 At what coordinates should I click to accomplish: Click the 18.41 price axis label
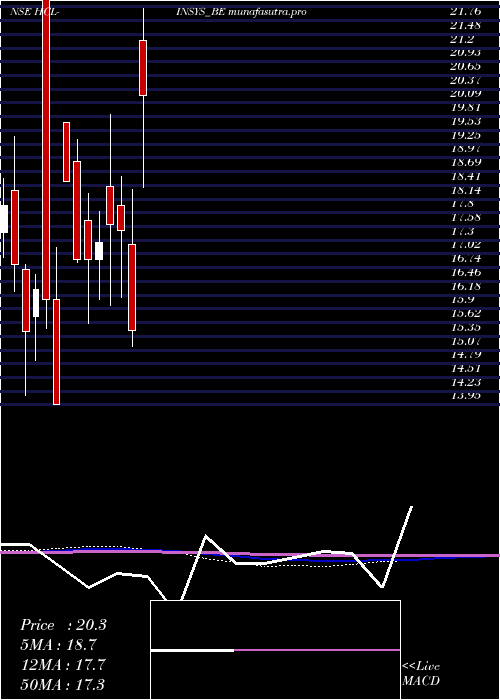[466, 176]
